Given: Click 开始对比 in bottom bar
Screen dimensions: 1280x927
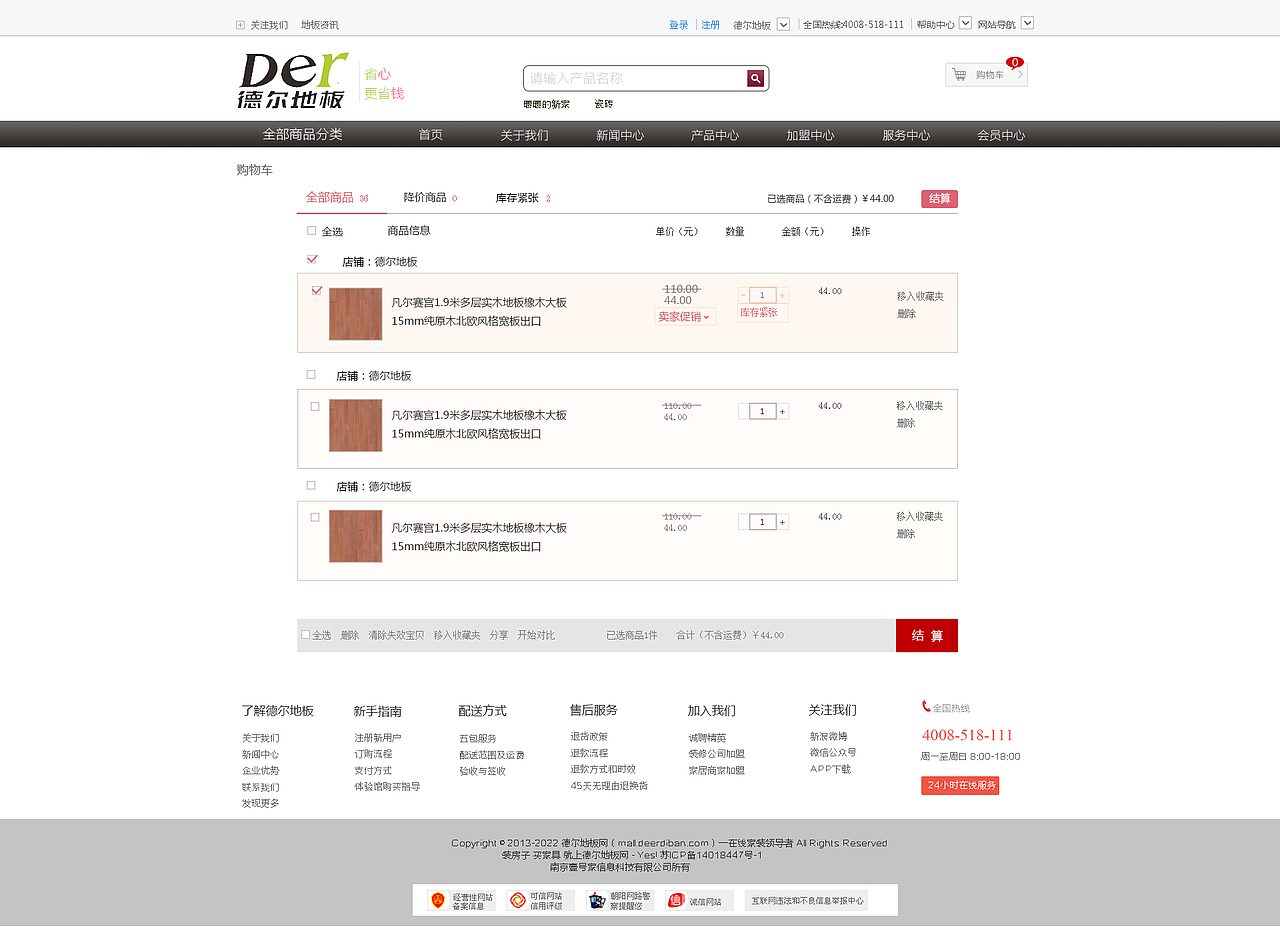Looking at the screenshot, I should point(536,635).
